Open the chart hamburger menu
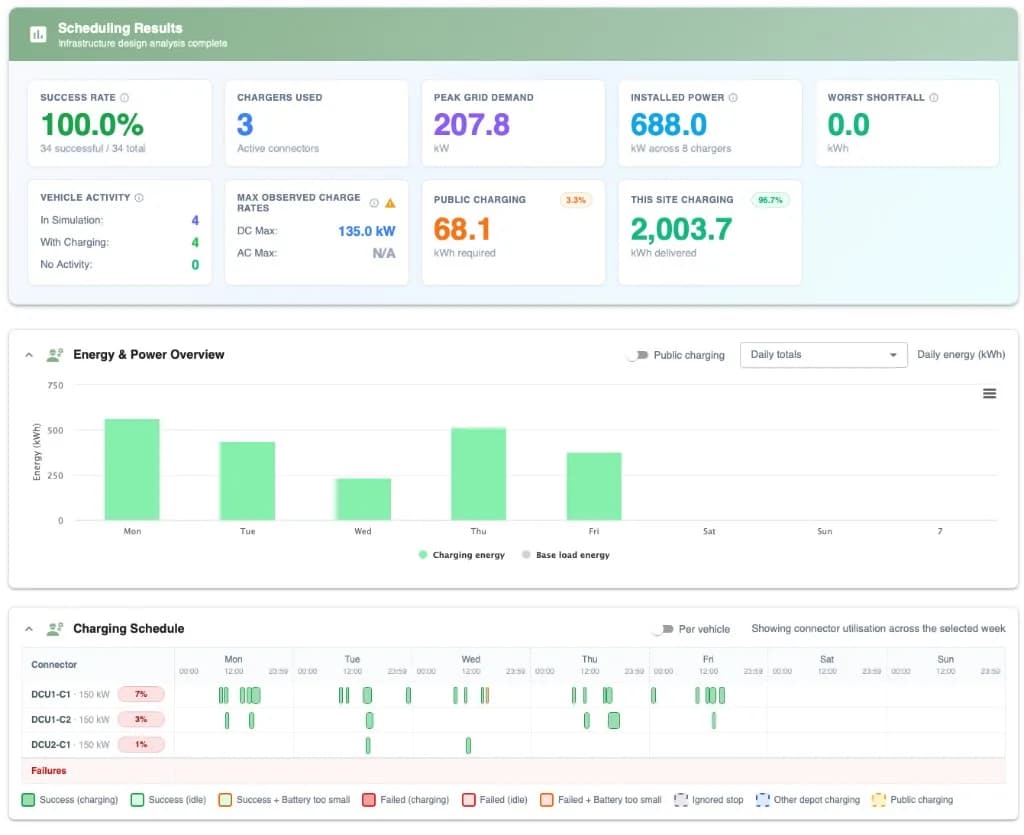 point(989,394)
